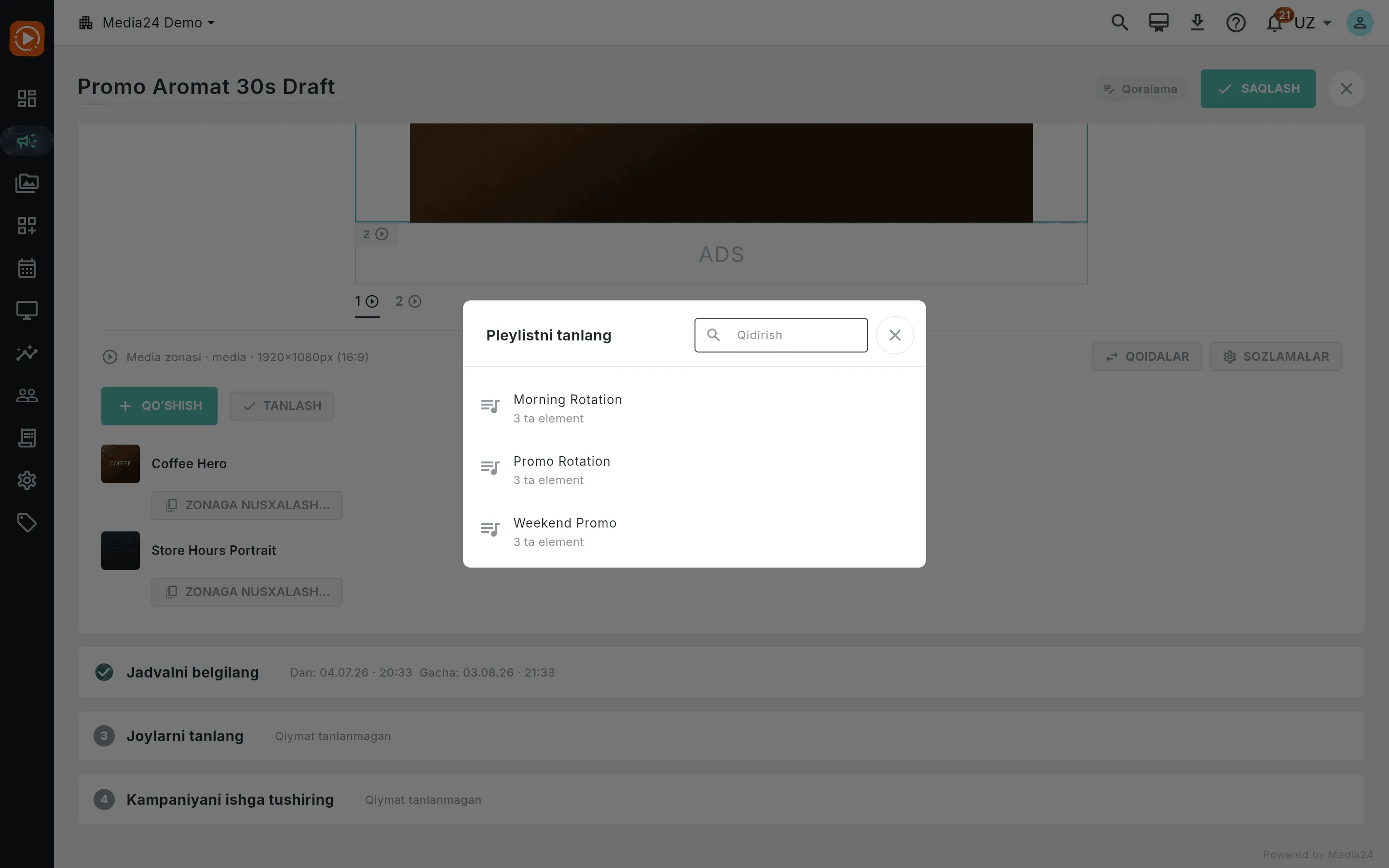Viewport: 1389px width, 868px height.
Task: Toggle the TANLASH selection button
Action: click(282, 406)
